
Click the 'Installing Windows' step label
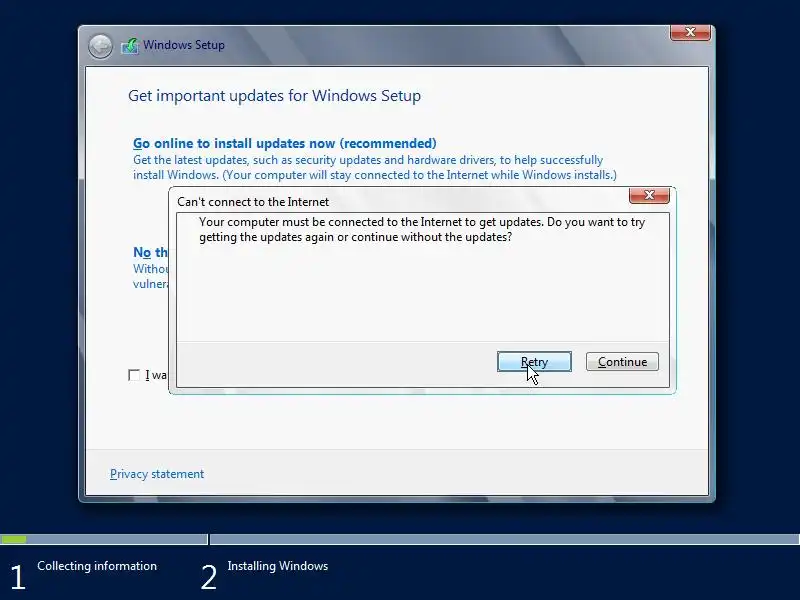click(278, 566)
